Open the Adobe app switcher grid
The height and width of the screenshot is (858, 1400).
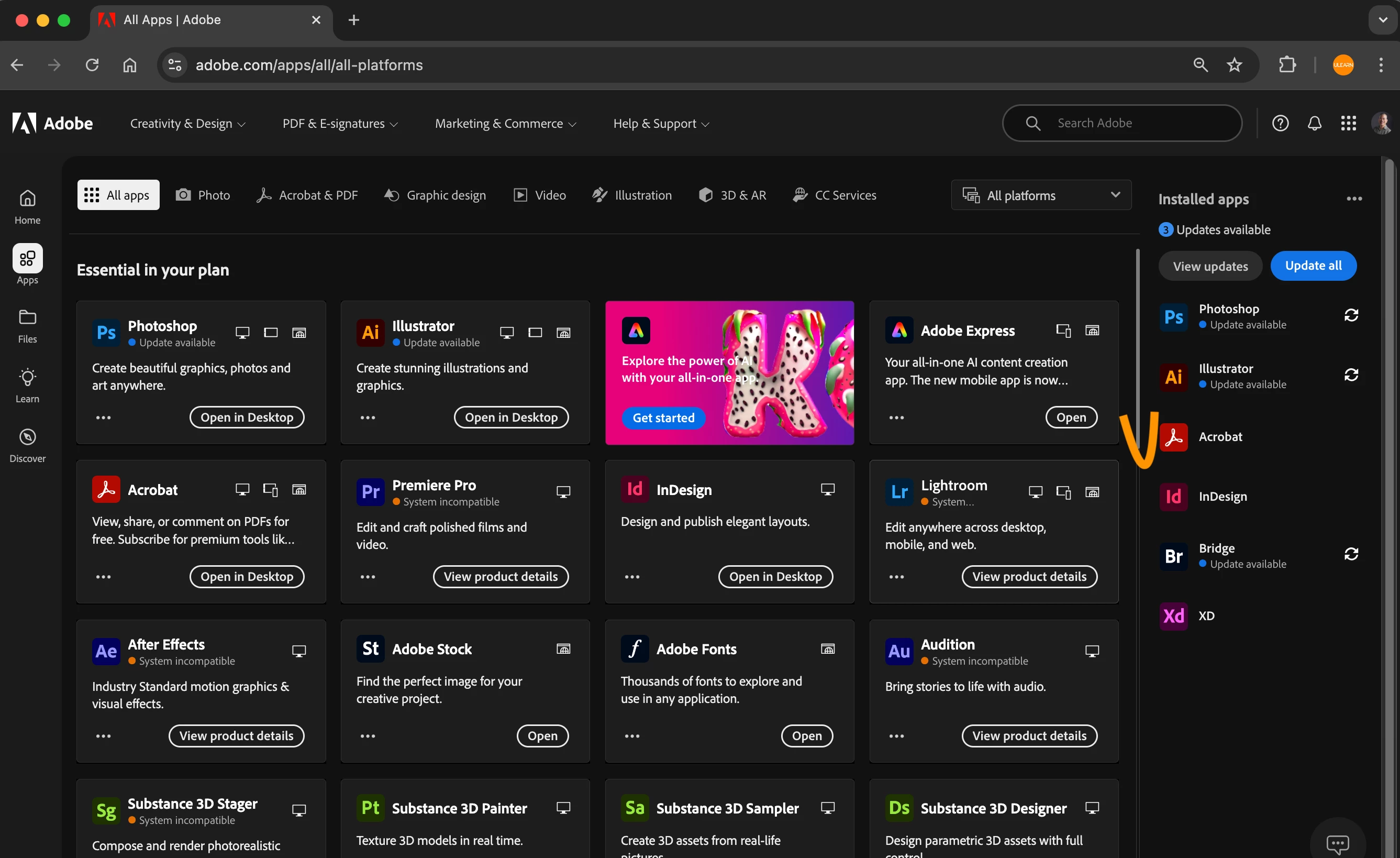[1348, 124]
